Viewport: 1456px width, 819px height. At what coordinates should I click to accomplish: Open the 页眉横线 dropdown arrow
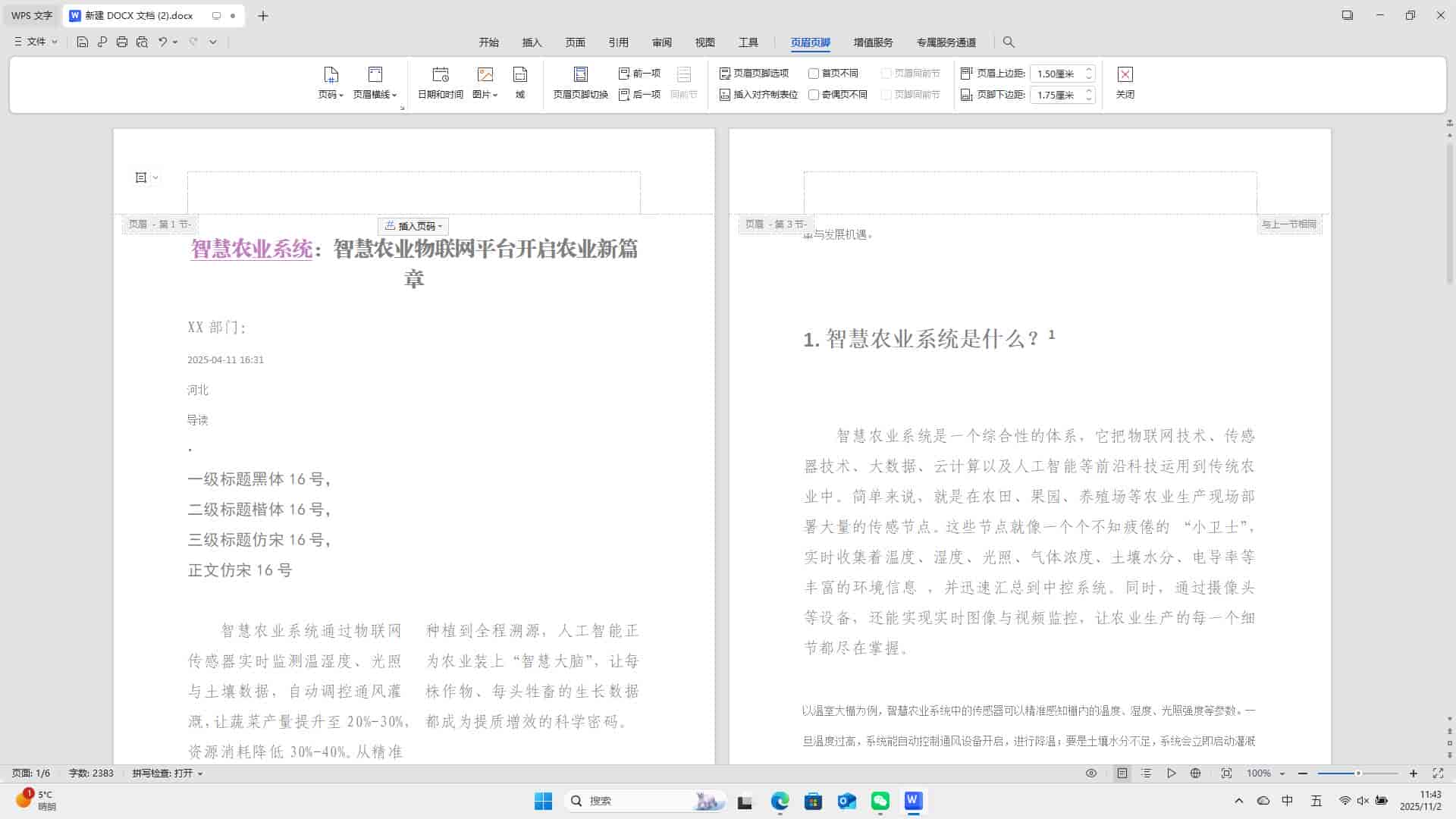click(x=394, y=96)
